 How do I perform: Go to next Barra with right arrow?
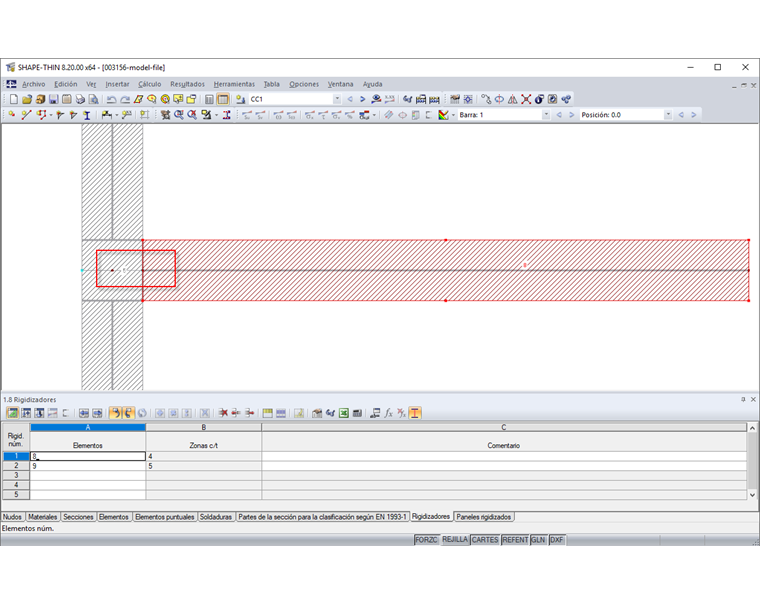[571, 115]
